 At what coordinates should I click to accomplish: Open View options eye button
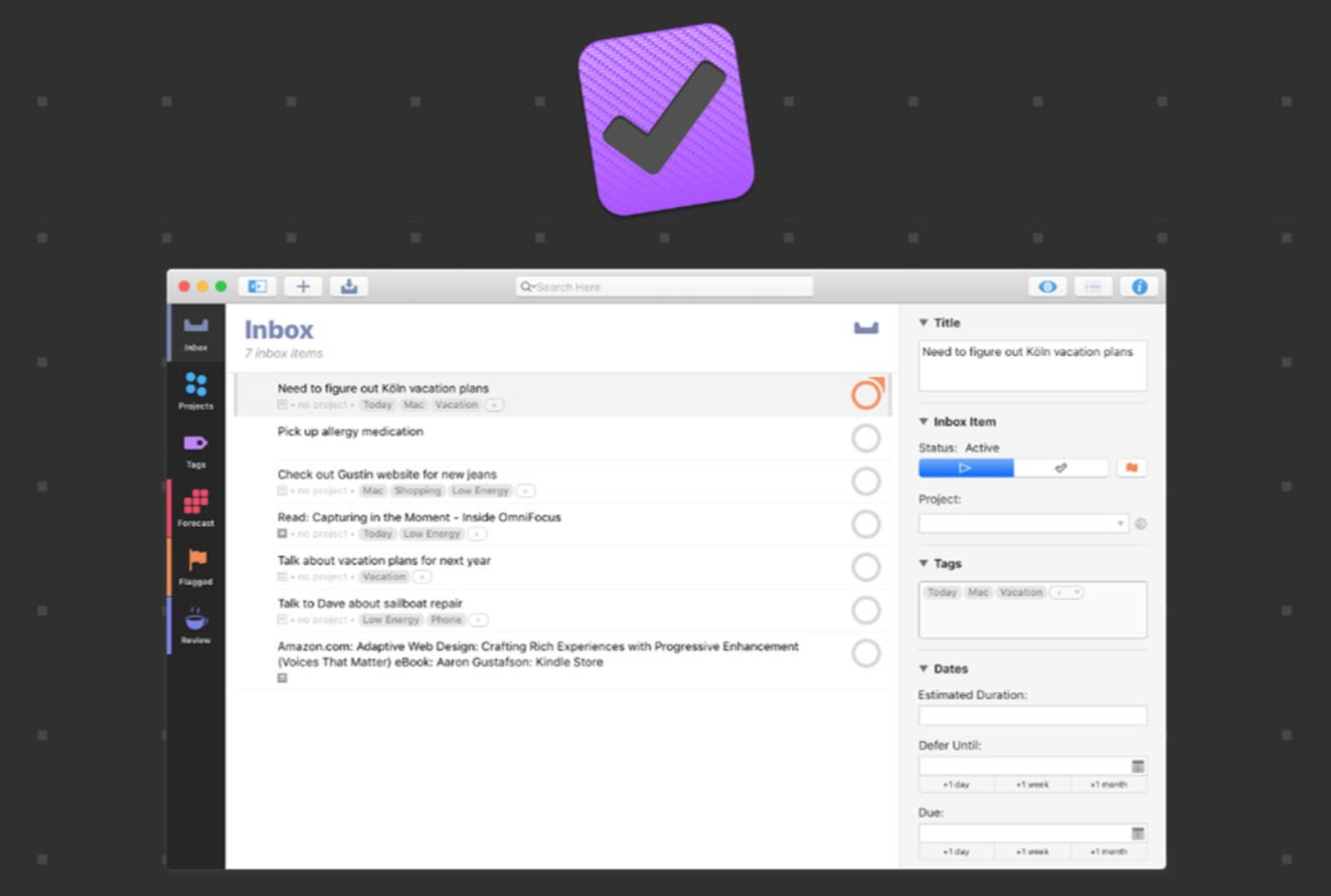[x=1047, y=286]
